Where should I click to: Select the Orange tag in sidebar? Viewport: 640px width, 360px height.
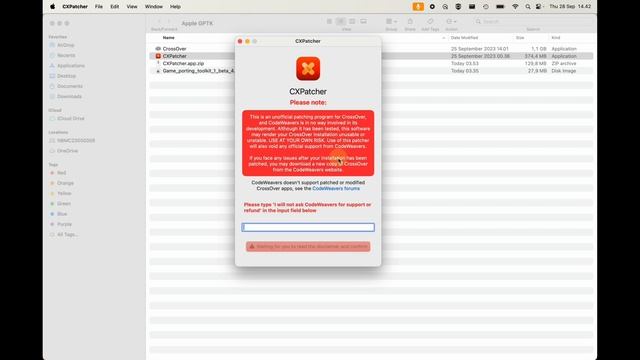[x=65, y=183]
